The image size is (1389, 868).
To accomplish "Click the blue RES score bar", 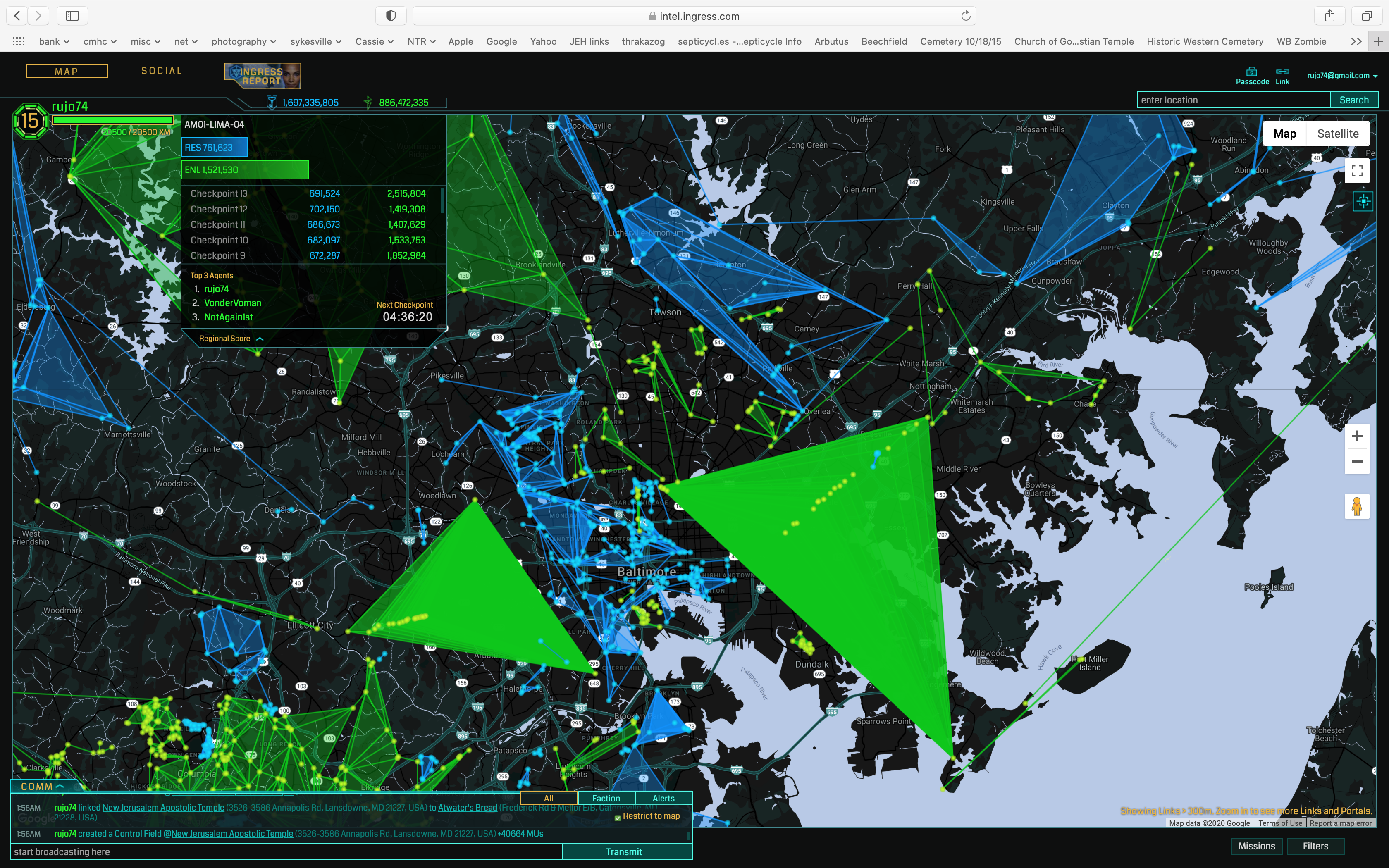I will (215, 147).
